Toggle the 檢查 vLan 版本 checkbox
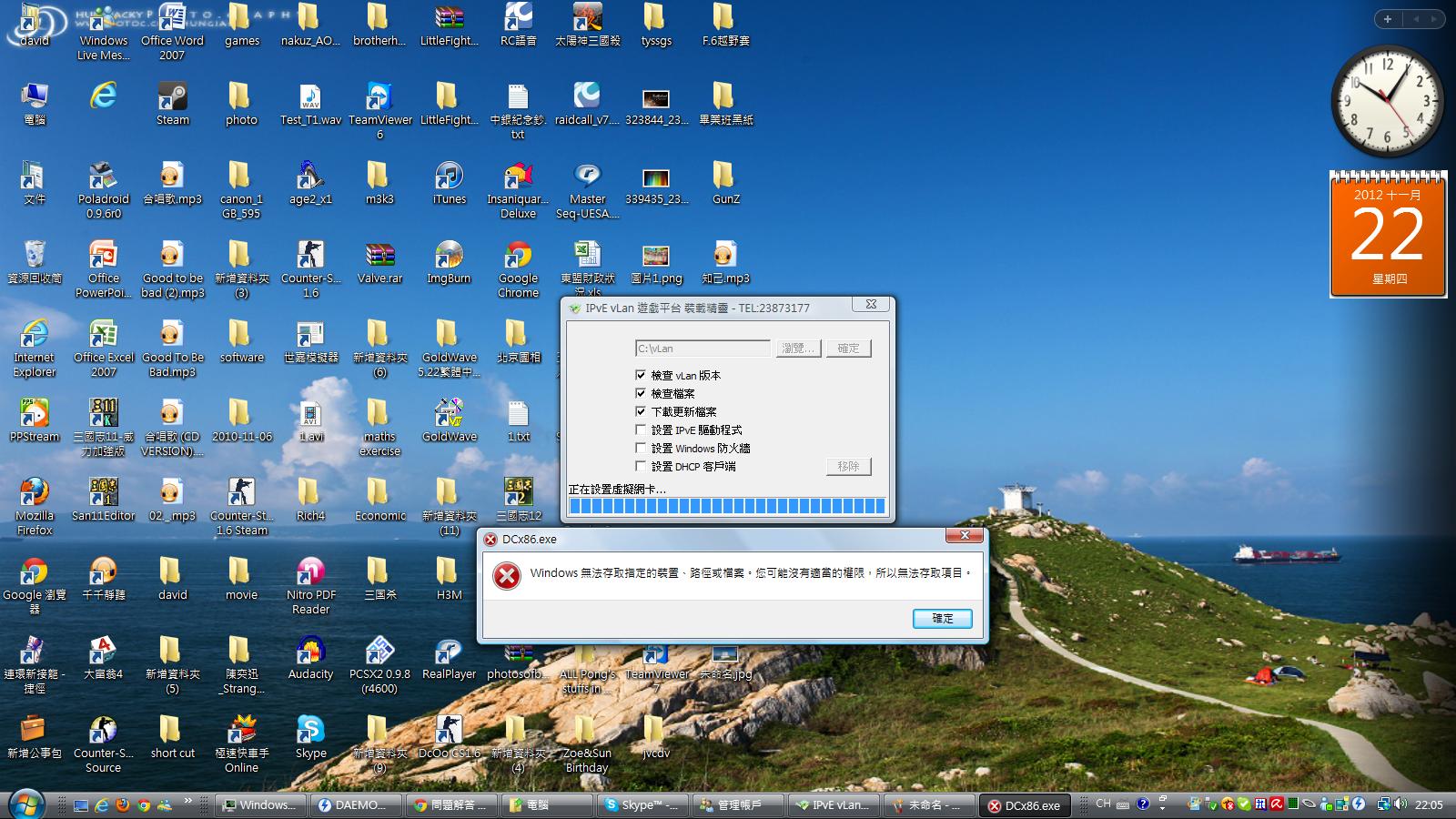The width and height of the screenshot is (1456, 819). click(x=641, y=375)
